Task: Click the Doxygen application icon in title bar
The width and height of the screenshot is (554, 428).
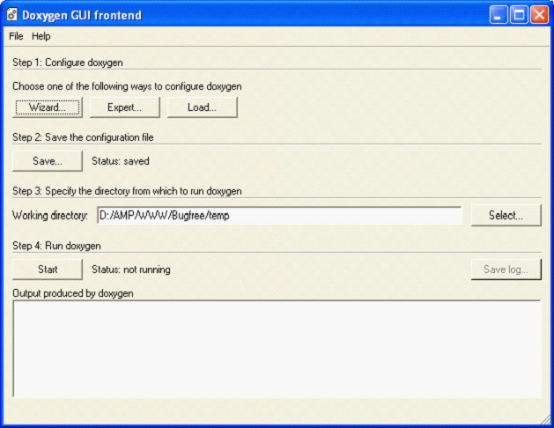Action: (12, 15)
